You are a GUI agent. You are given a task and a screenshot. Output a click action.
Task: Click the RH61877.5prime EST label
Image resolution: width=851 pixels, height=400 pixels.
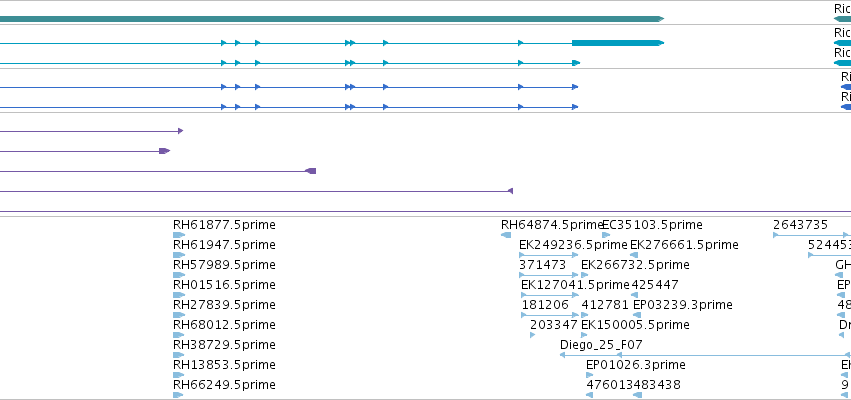coord(224,225)
